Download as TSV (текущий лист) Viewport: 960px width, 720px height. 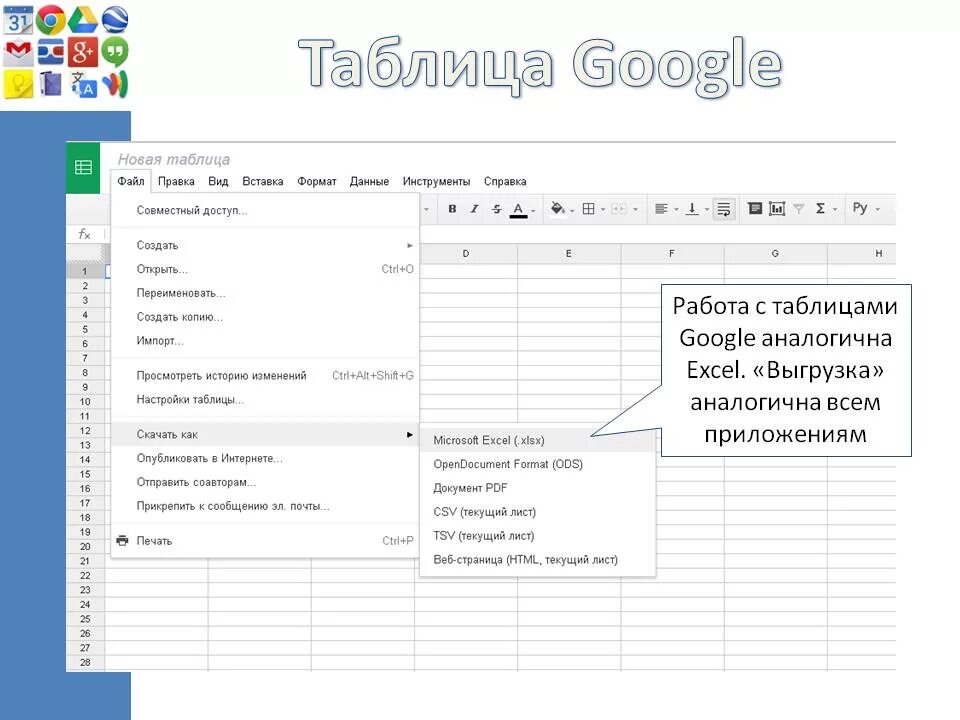tap(538, 536)
